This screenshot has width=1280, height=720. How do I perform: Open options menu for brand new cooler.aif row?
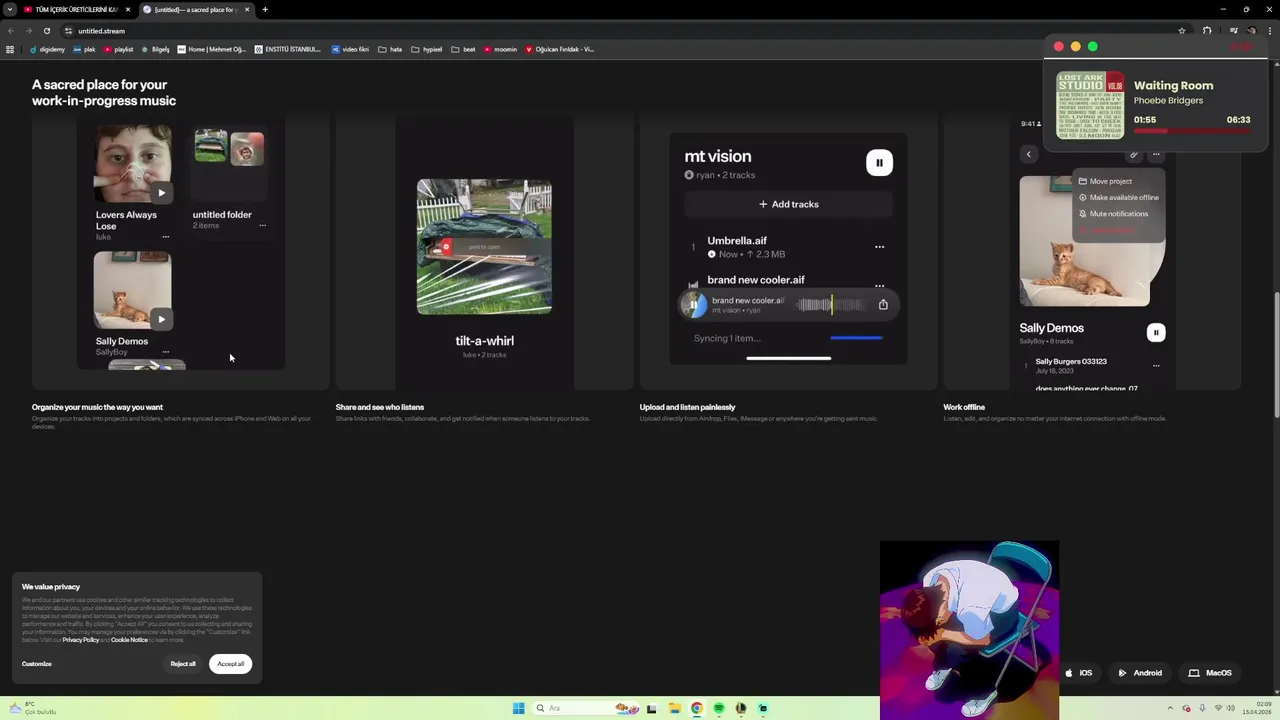(879, 284)
